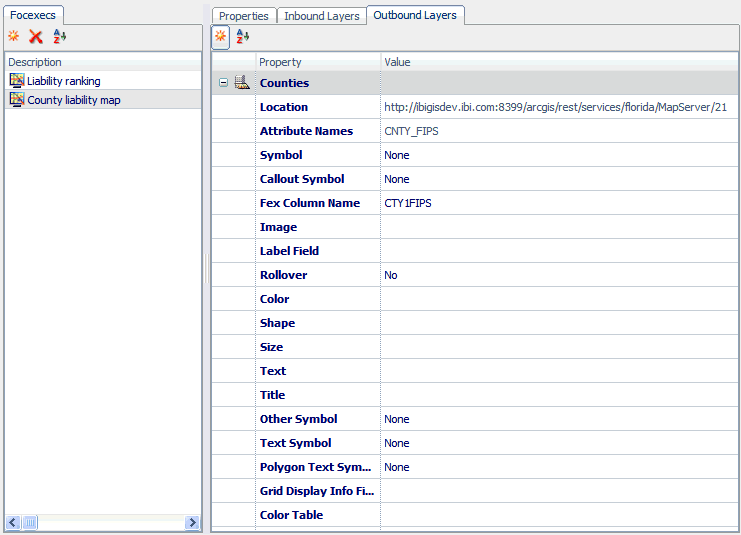Select the Symbol property label

click(281, 155)
